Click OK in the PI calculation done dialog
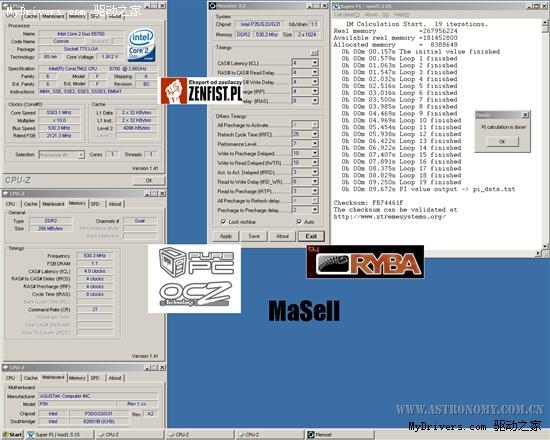This screenshot has width=550, height=440. pyautogui.click(x=502, y=141)
